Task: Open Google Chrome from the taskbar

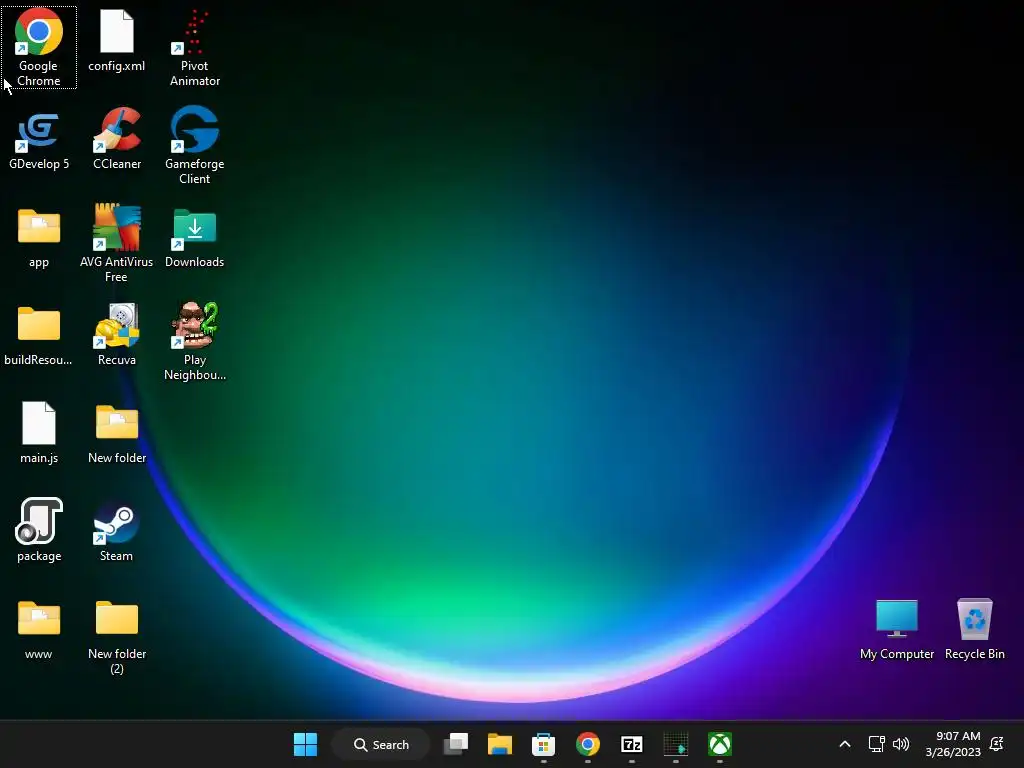Action: point(588,744)
